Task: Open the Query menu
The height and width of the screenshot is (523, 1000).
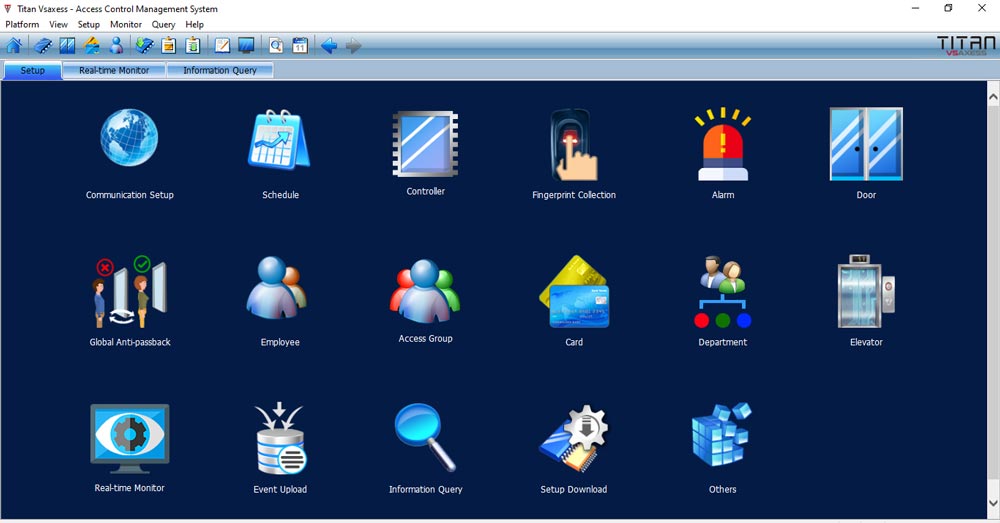Action: [x=163, y=24]
